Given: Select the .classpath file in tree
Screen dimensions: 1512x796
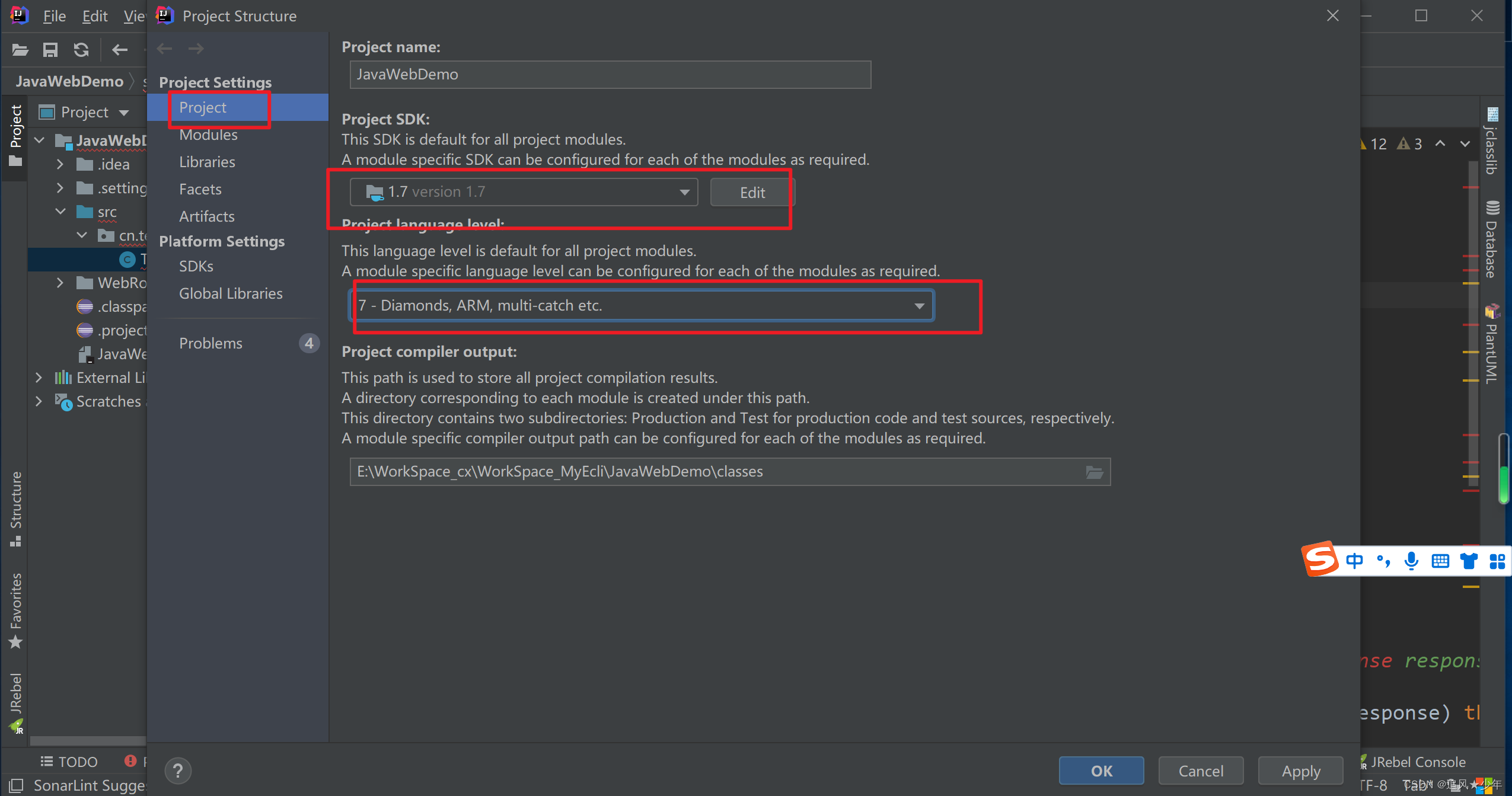Looking at the screenshot, I should (111, 306).
